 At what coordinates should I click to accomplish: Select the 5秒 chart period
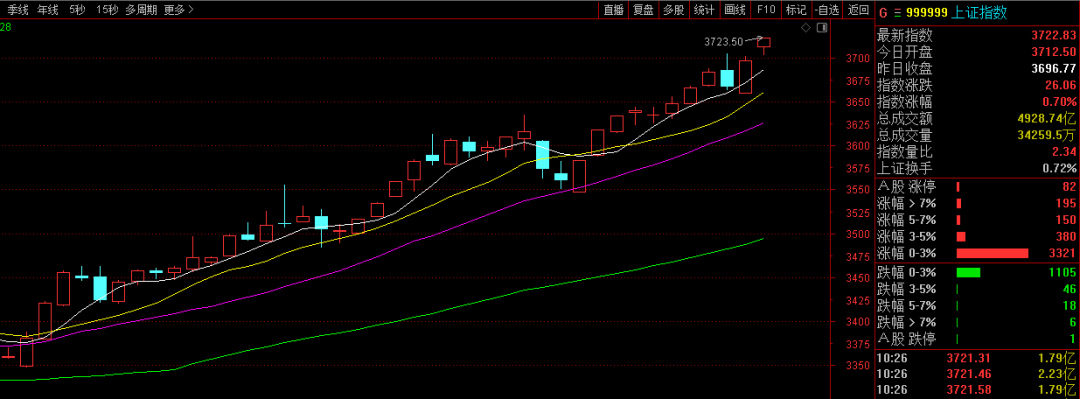77,10
